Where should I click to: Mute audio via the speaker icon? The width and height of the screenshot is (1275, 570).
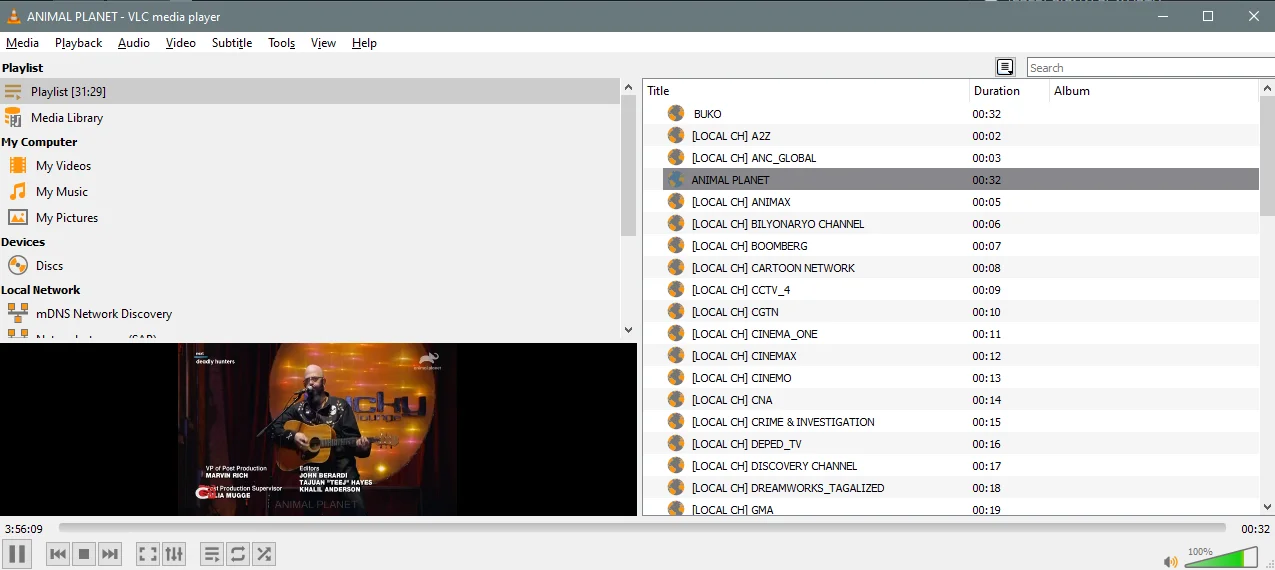coord(1171,561)
